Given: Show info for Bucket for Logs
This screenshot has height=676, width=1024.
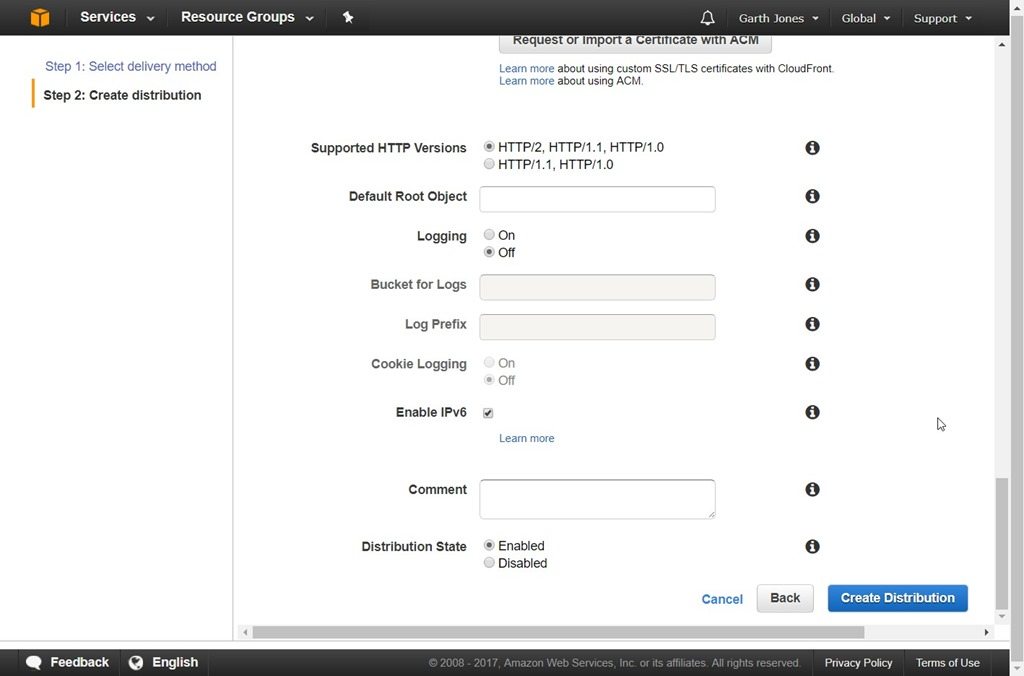Looking at the screenshot, I should tap(812, 285).
